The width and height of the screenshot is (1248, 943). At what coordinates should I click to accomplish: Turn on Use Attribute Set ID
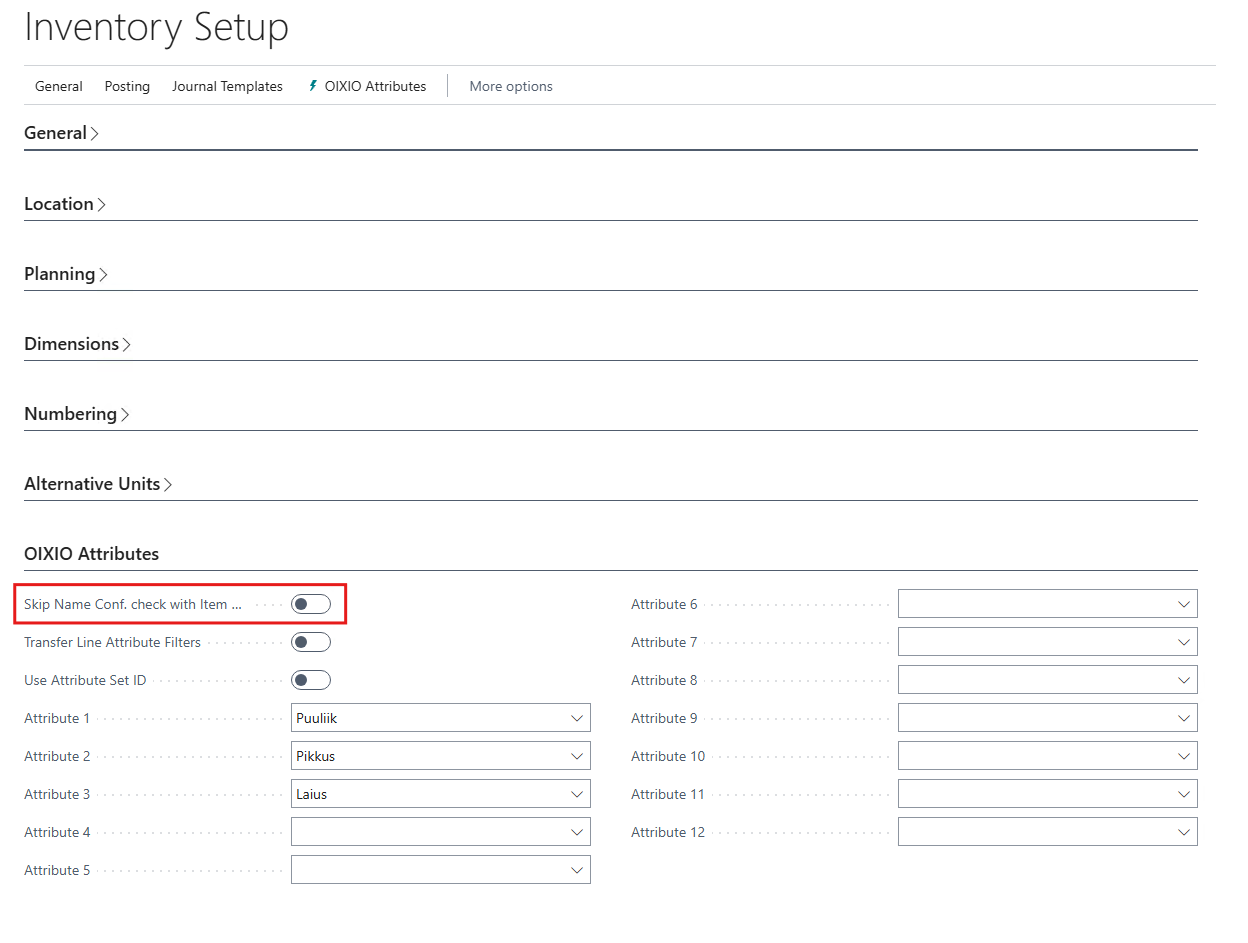pyautogui.click(x=310, y=680)
